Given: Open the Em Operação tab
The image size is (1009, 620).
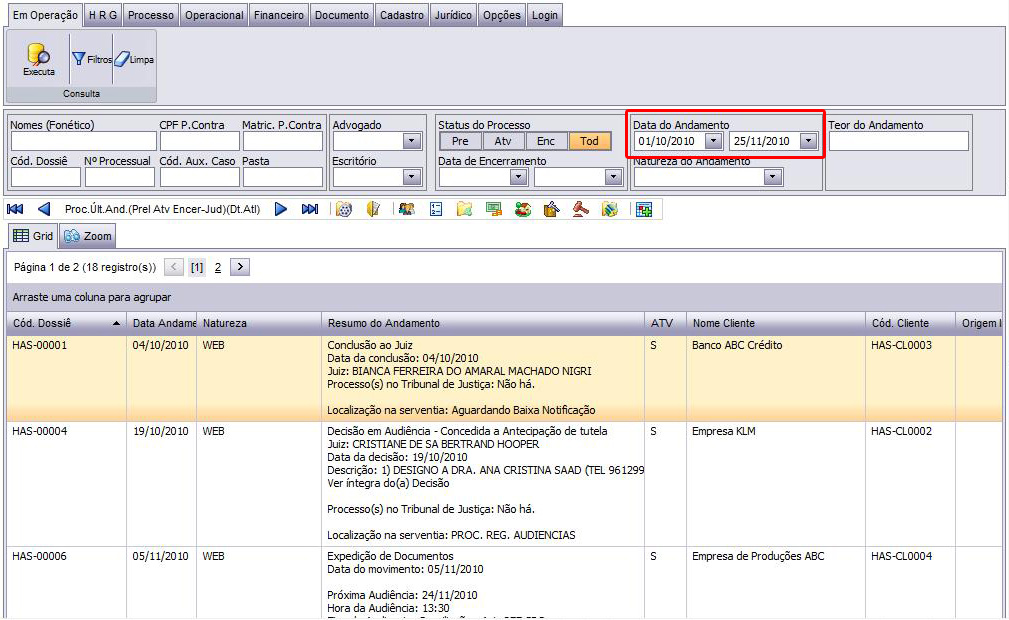Looking at the screenshot, I should 45,15.
